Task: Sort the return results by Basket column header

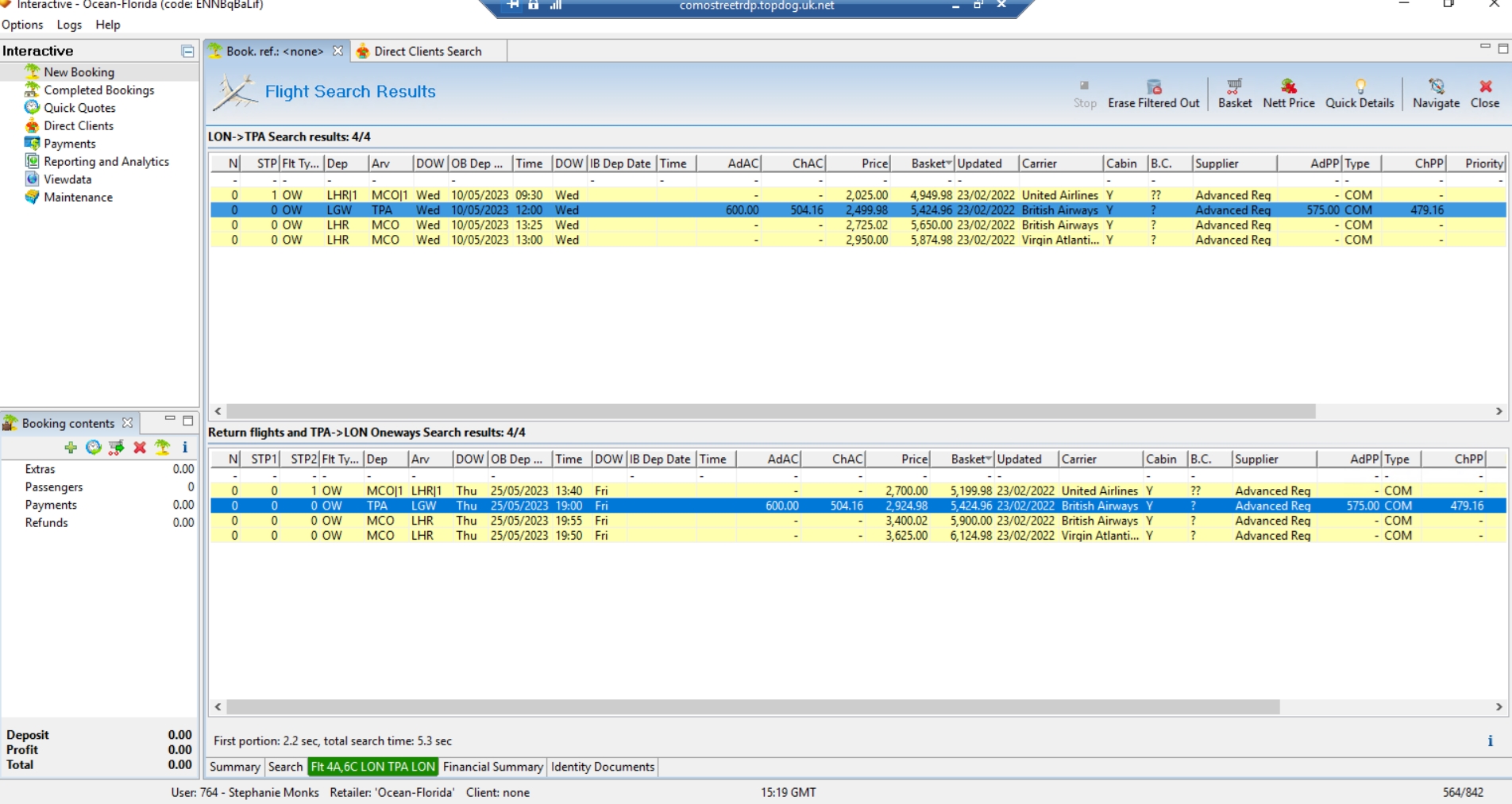Action: pos(967,460)
